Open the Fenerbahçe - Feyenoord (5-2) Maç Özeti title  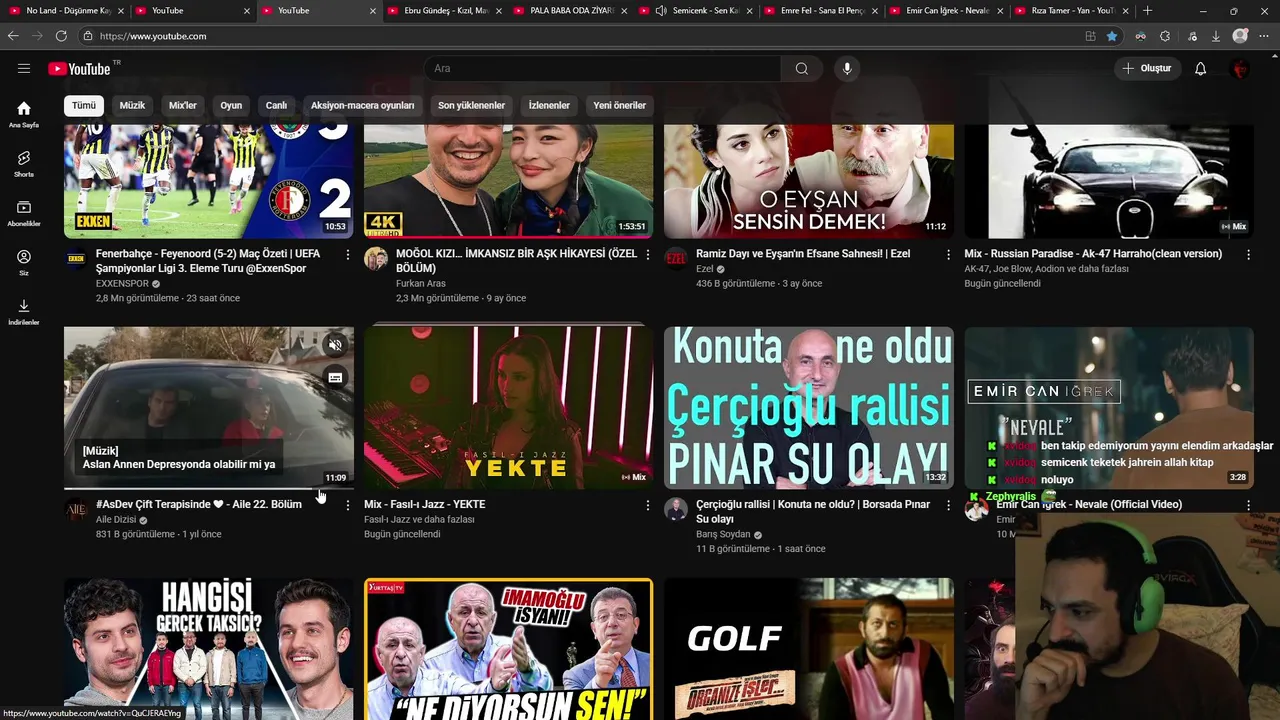(208, 261)
